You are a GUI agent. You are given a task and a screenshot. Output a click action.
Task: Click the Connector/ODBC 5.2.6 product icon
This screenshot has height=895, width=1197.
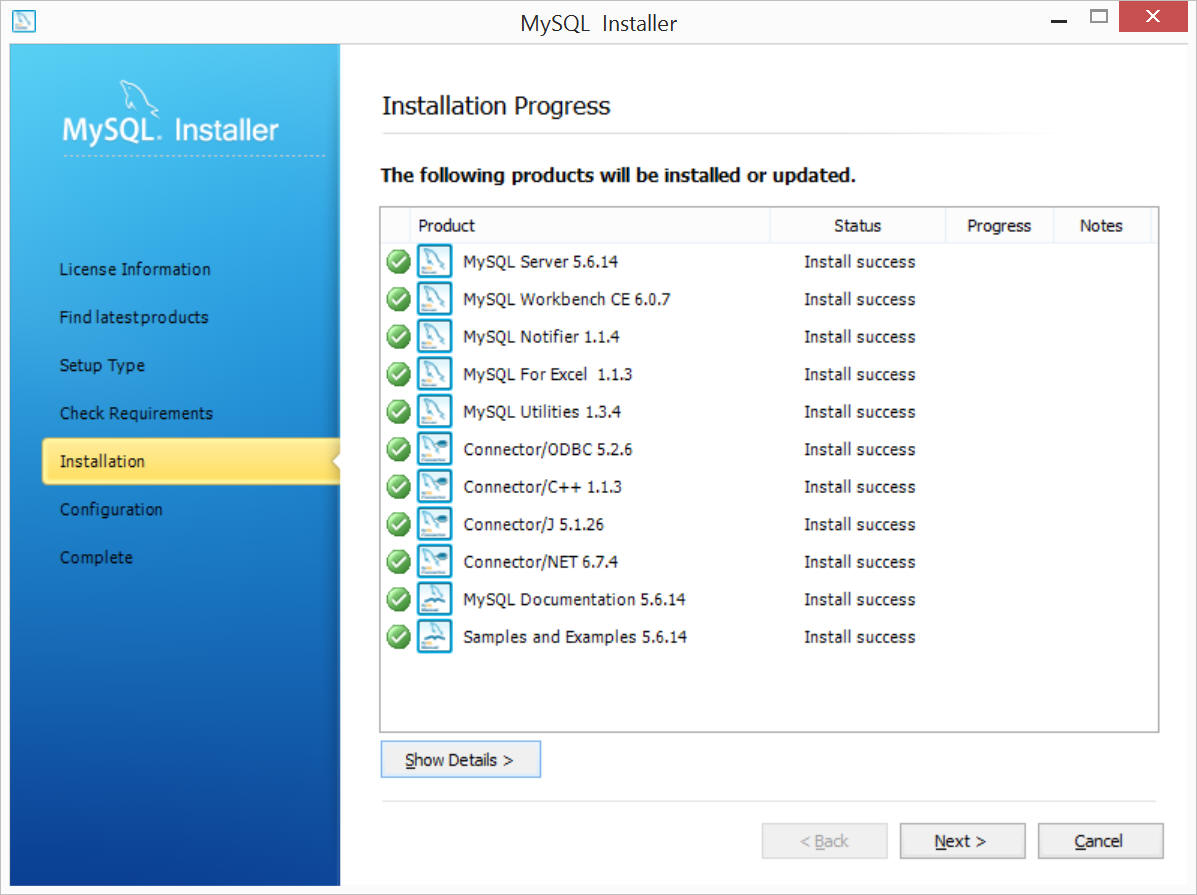(434, 449)
